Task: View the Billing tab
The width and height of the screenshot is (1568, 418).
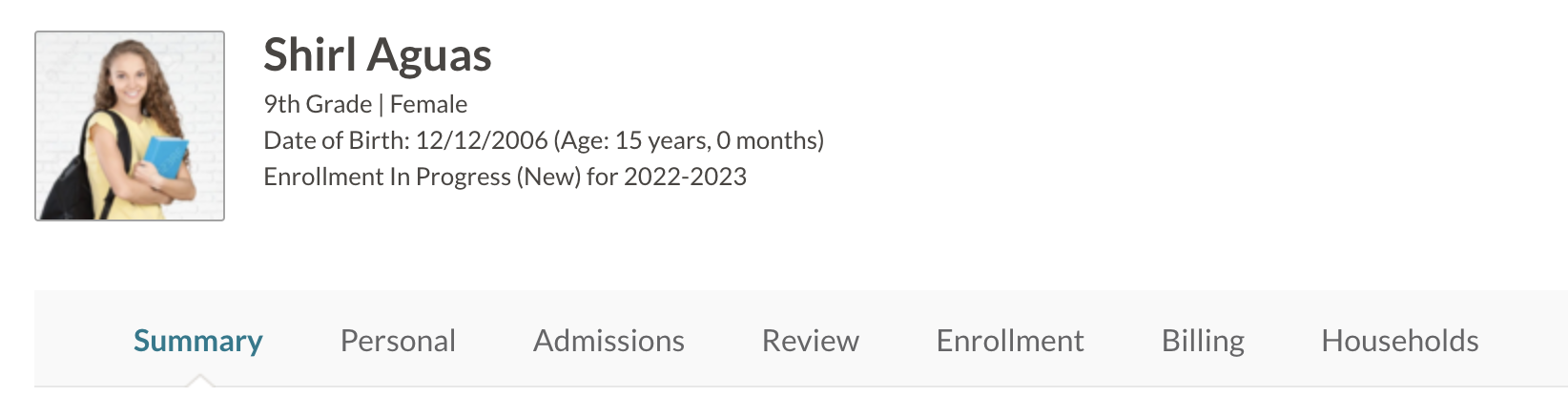Action: click(x=1203, y=341)
